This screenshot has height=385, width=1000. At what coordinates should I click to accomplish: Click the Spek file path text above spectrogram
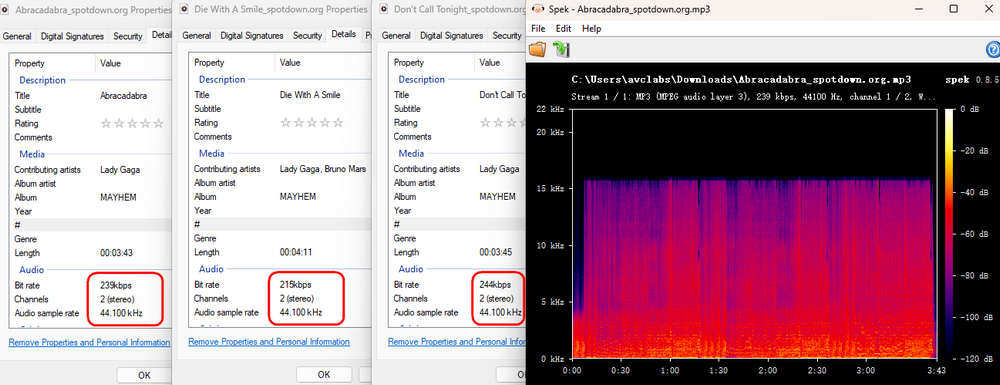click(741, 80)
